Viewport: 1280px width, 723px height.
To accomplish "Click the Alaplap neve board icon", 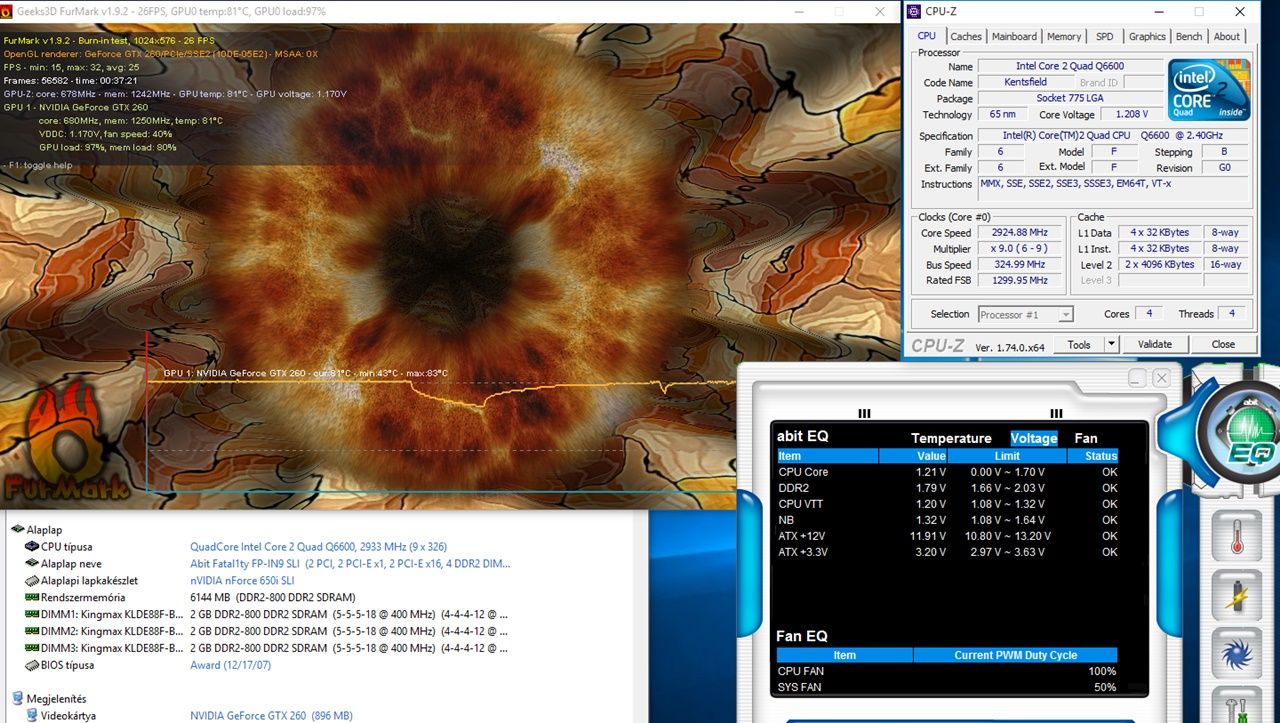I will coord(32,564).
